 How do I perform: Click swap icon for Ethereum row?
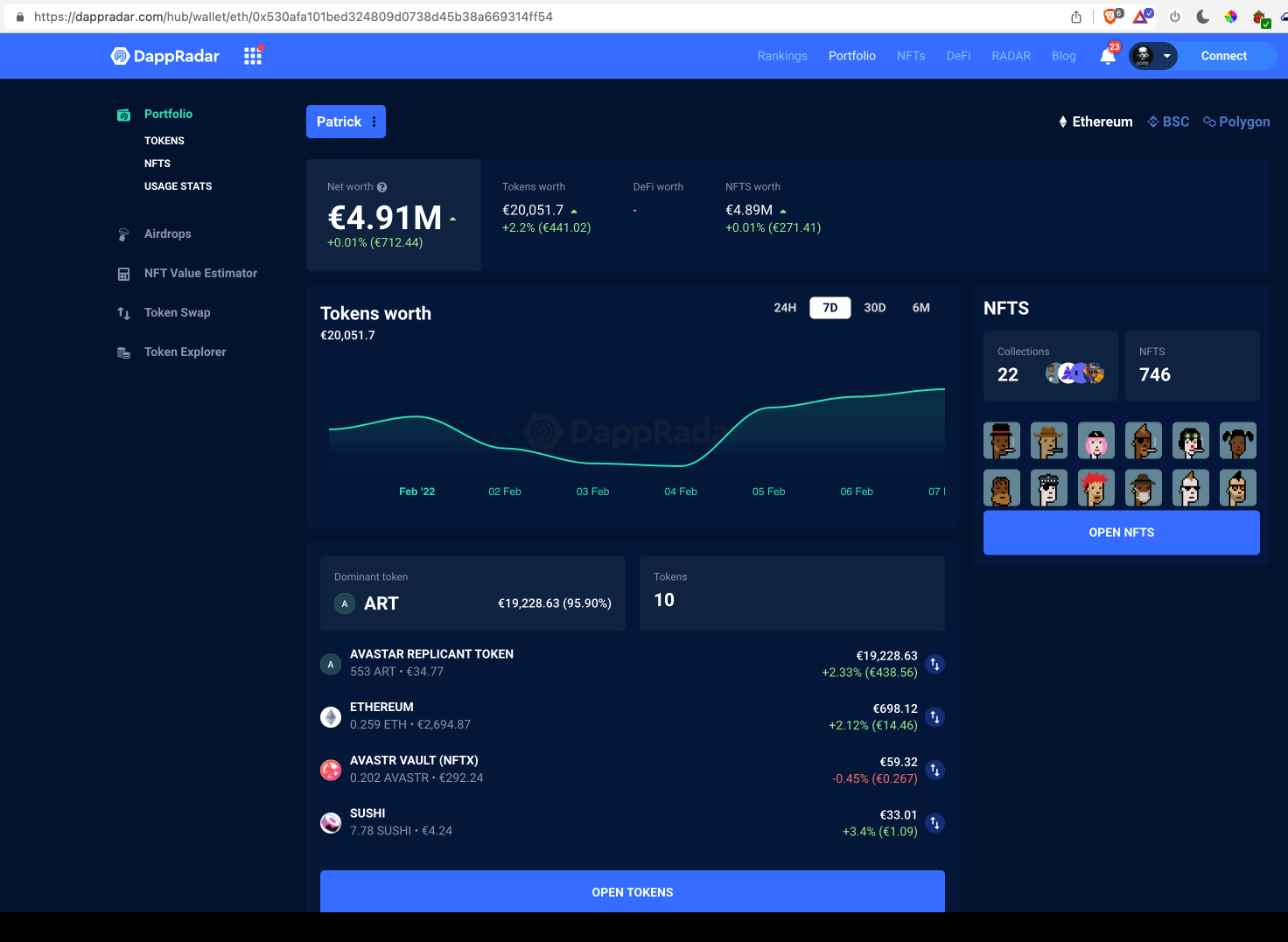pos(934,717)
